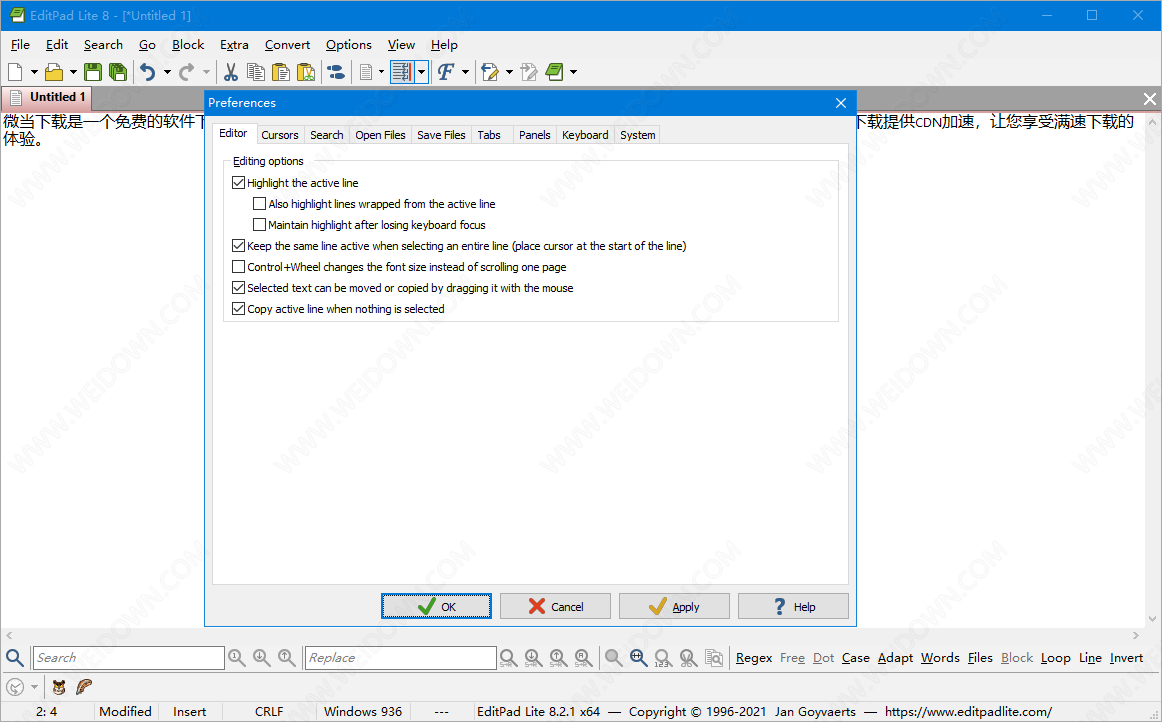Undo the last edit using the toolbar arrow
The height and width of the screenshot is (722, 1162).
147,72
